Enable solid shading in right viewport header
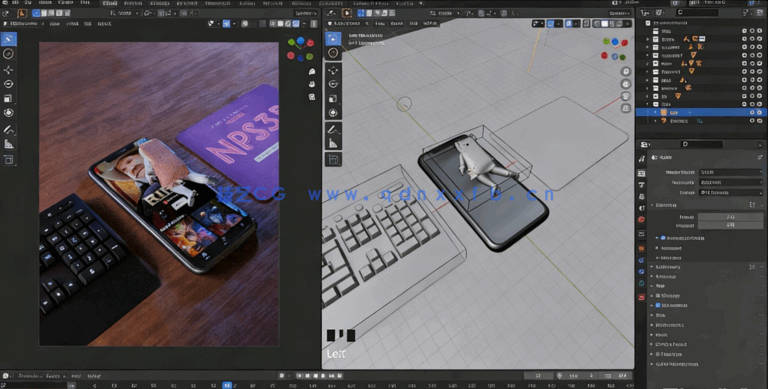Viewport: 768px width, 389px height. pos(604,24)
